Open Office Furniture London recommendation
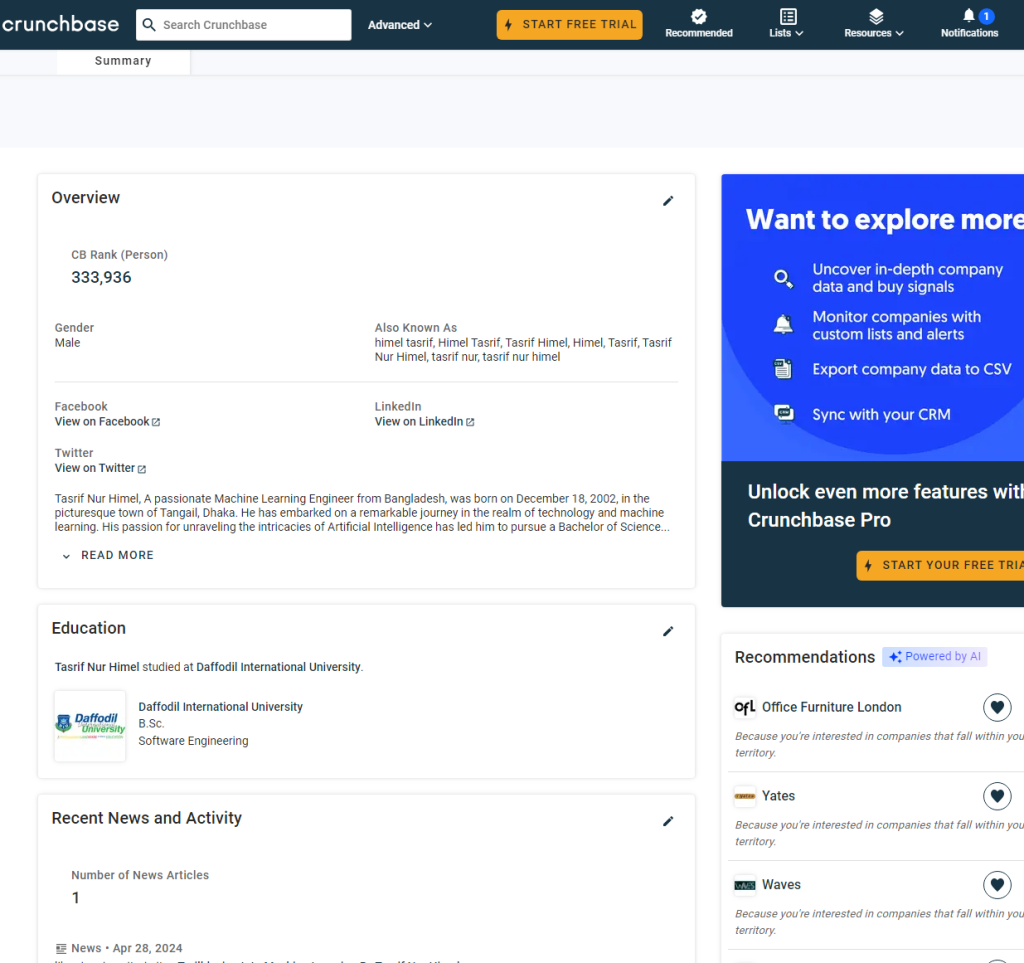Viewport: 1024px width, 963px height. click(x=831, y=707)
